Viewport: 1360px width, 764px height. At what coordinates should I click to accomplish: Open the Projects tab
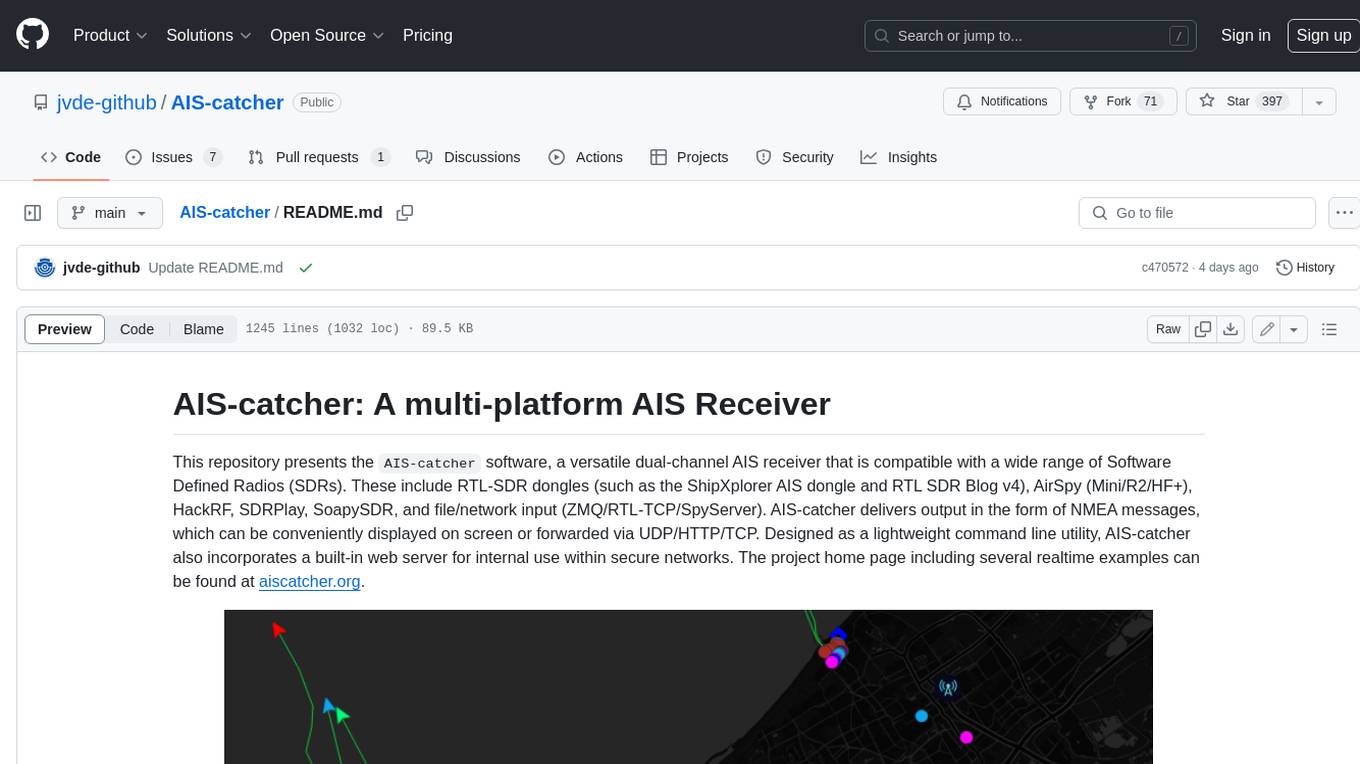(x=689, y=157)
